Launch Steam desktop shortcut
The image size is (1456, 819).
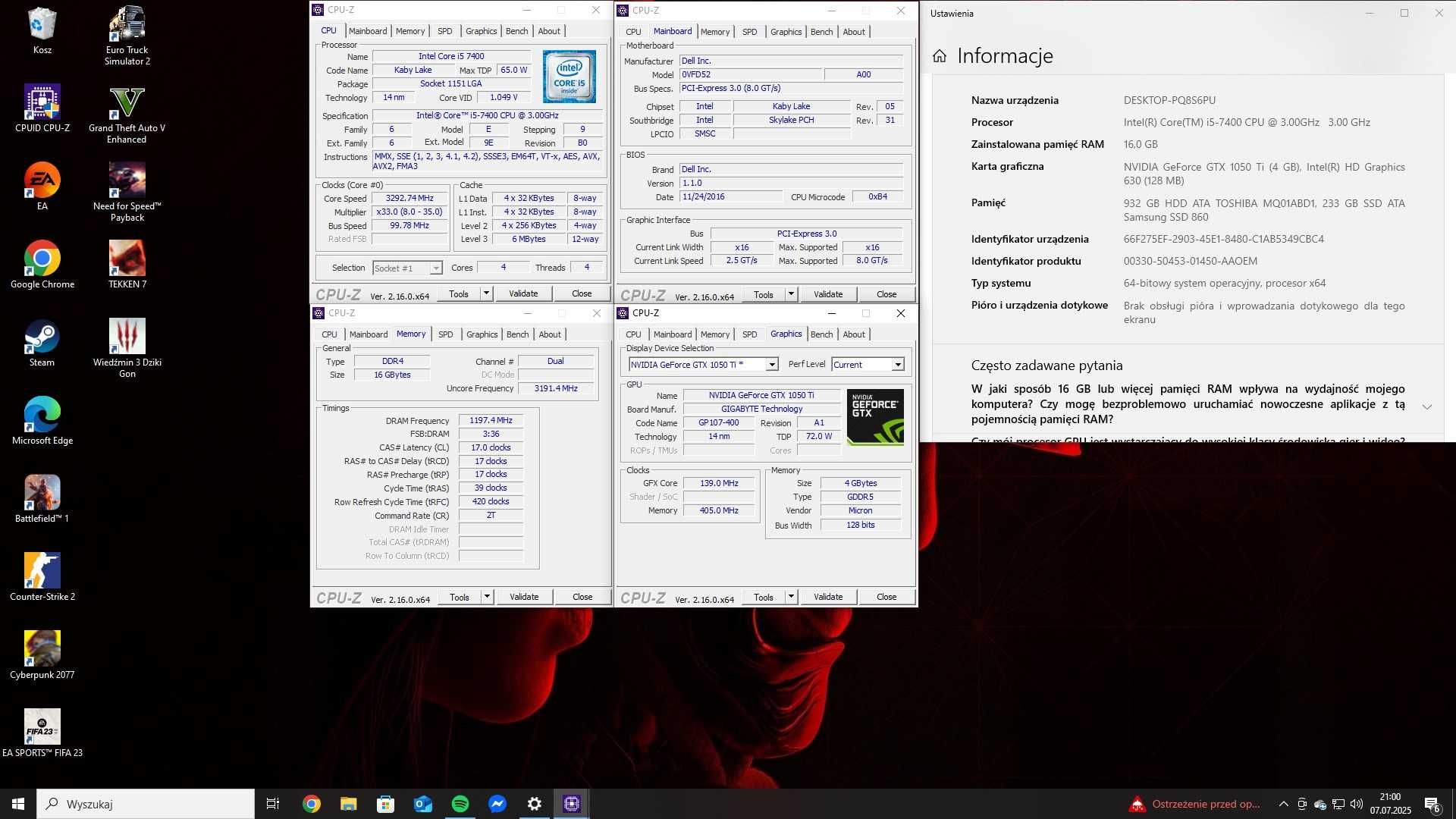click(x=42, y=343)
